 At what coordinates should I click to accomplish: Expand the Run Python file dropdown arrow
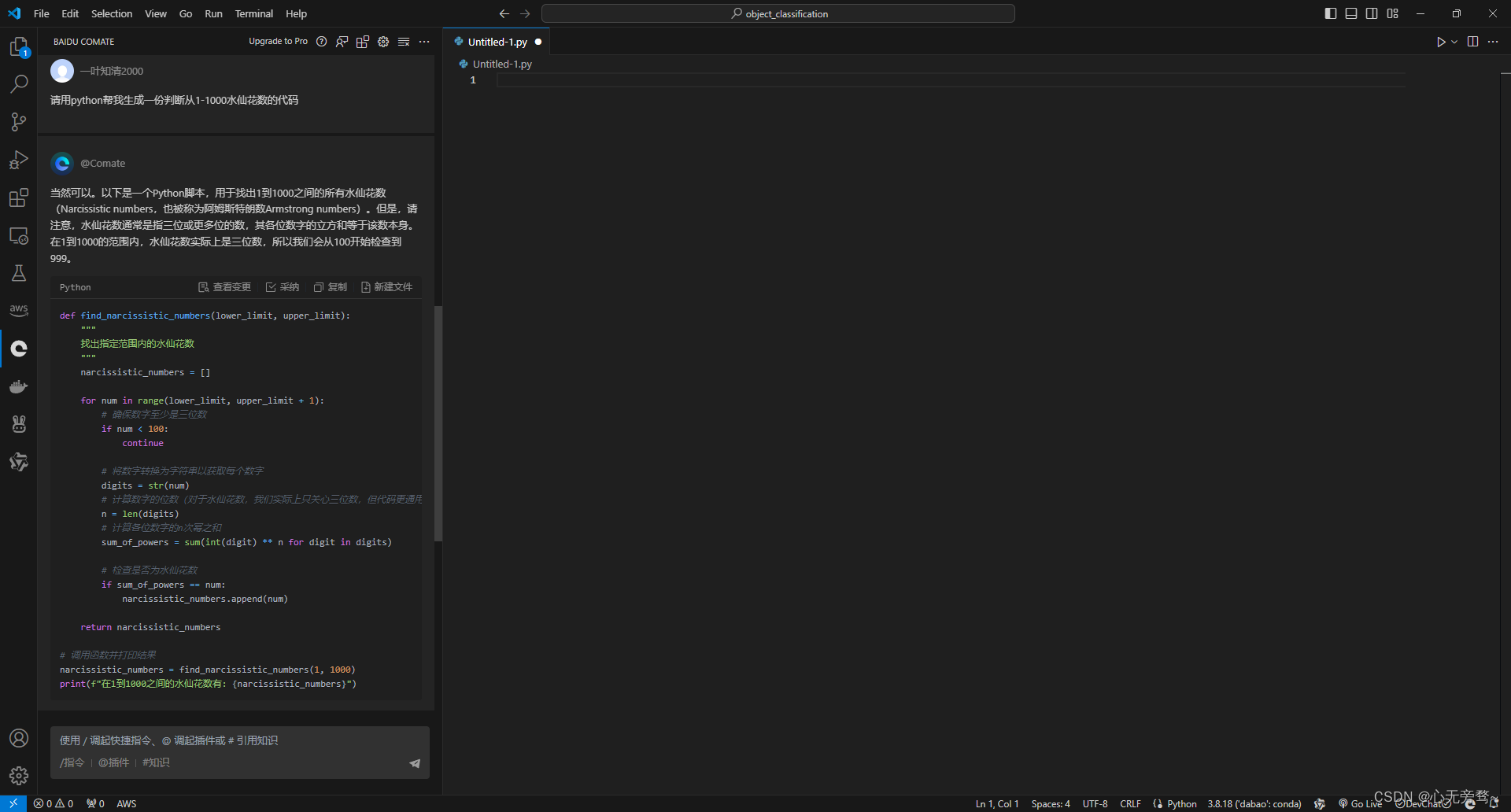click(x=1454, y=42)
